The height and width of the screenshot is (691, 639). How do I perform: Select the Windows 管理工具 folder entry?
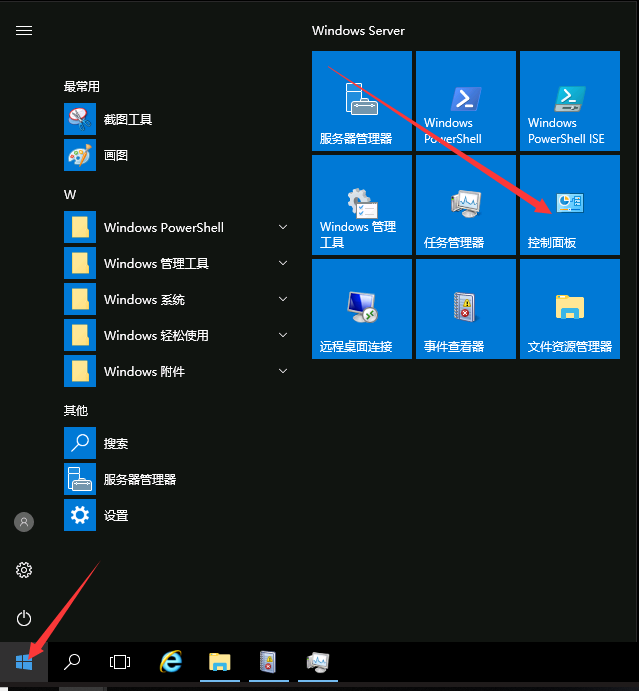point(176,263)
